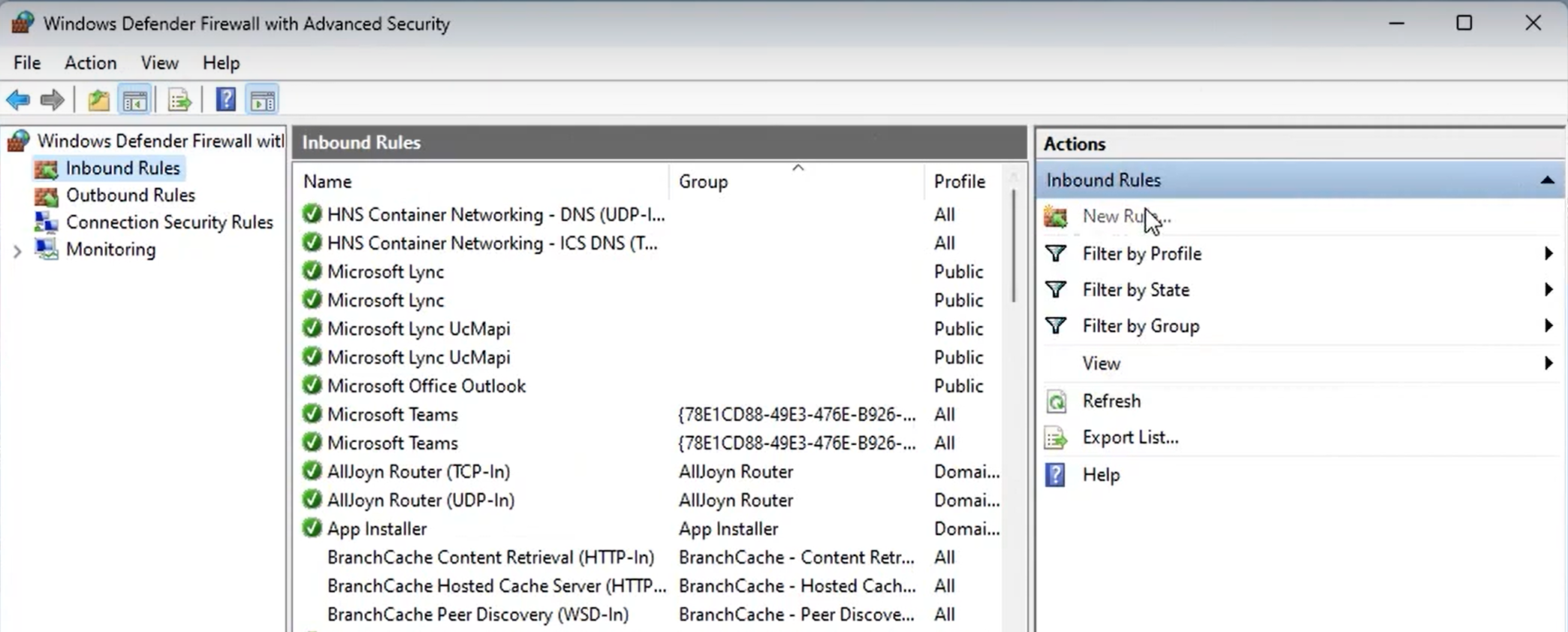
Task: Click green check icon for AllJoyn Router (TCP-In)
Action: (x=312, y=470)
